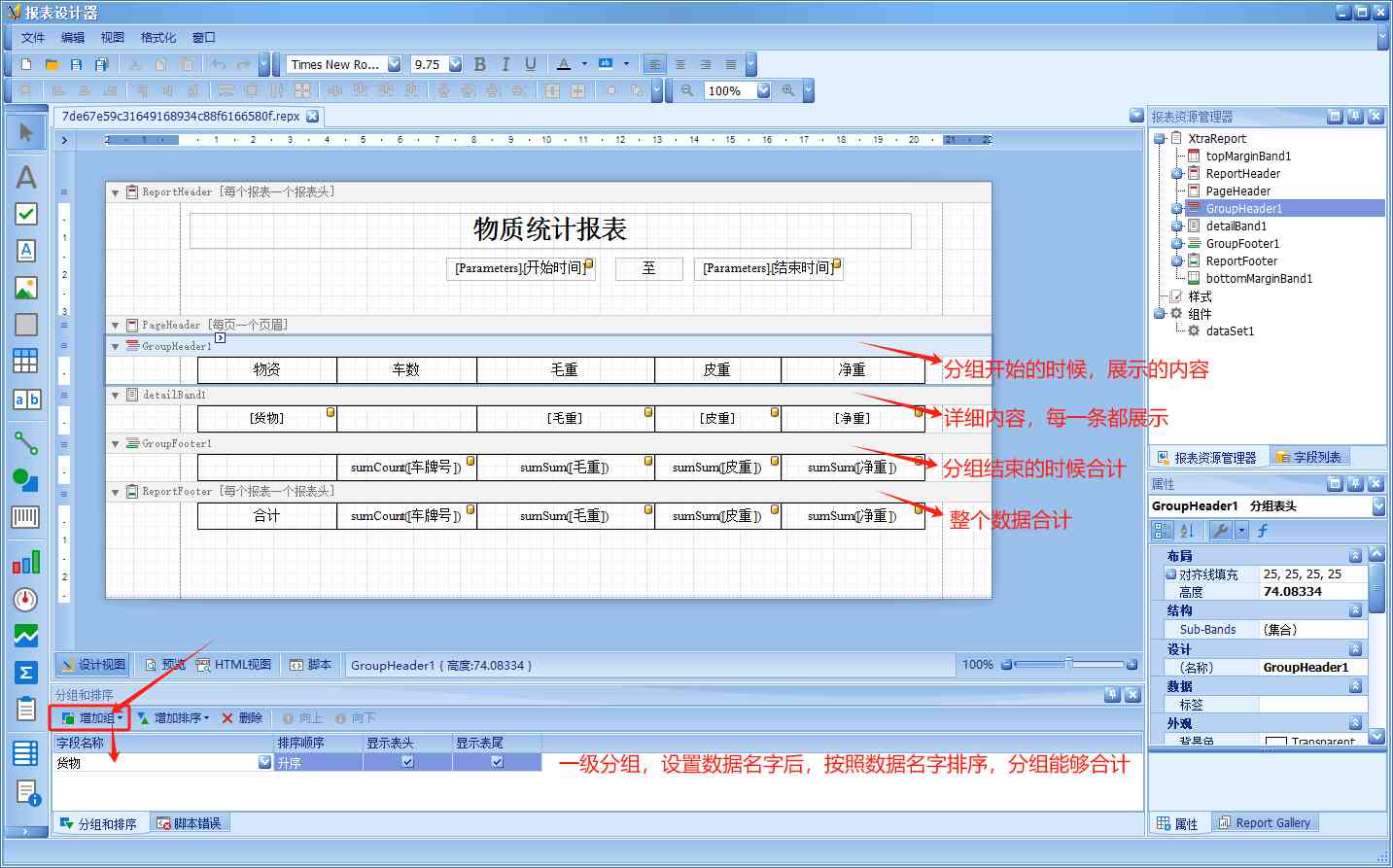Open the properties object selector dropdown
Viewport: 1393px width, 868px height.
point(1378,506)
